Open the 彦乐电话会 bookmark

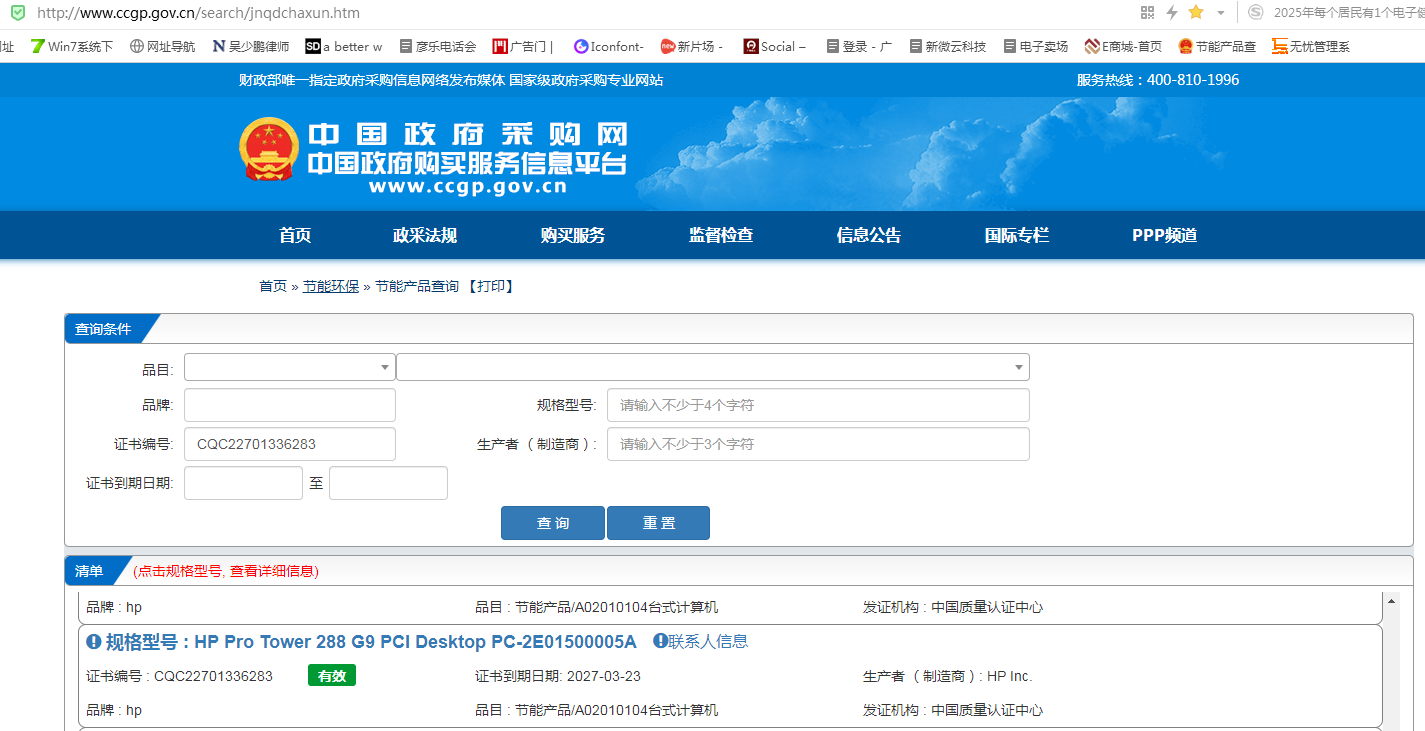tap(438, 46)
